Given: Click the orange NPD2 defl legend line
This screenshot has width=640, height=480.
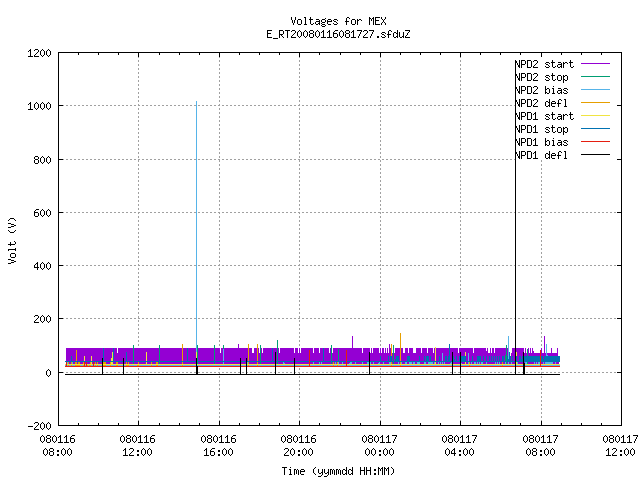Looking at the screenshot, I should coord(596,102).
